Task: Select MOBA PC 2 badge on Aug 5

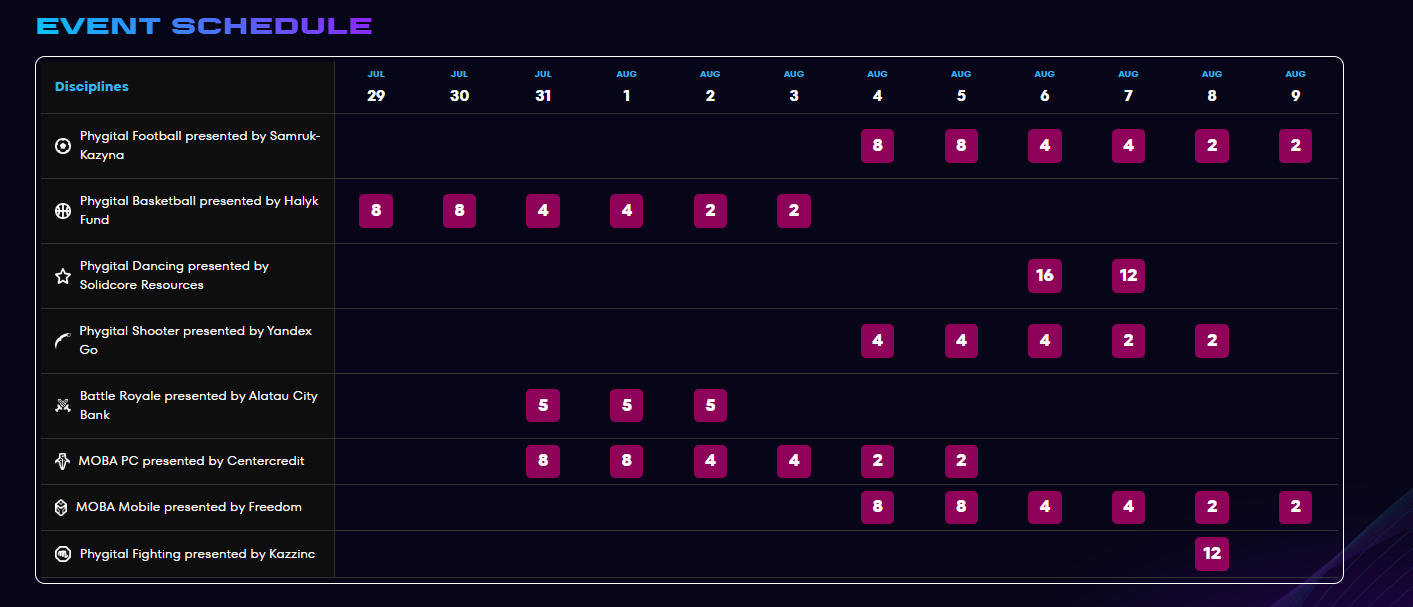Action: 961,461
